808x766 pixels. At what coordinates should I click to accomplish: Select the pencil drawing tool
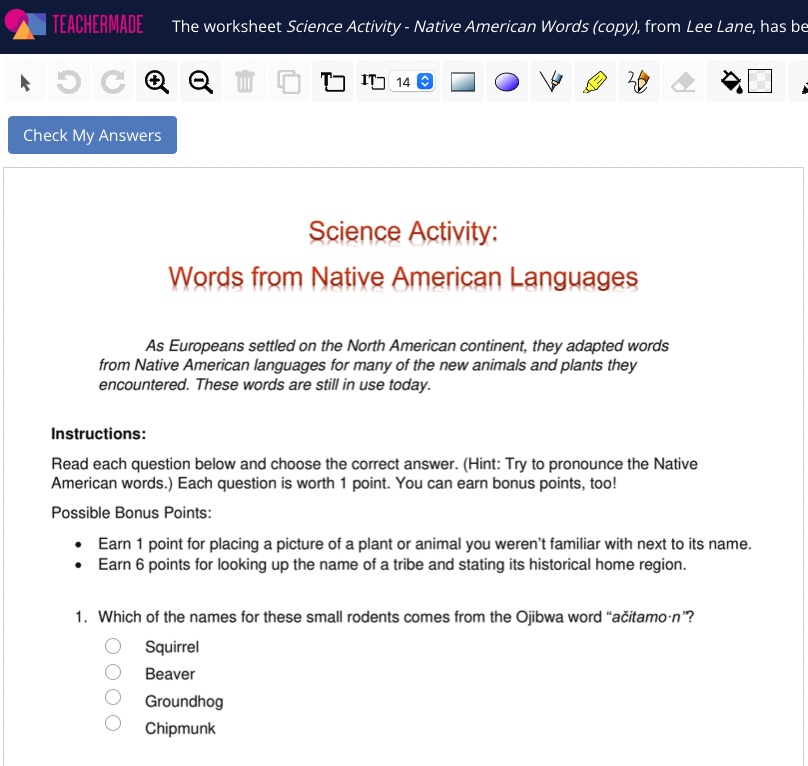[639, 81]
